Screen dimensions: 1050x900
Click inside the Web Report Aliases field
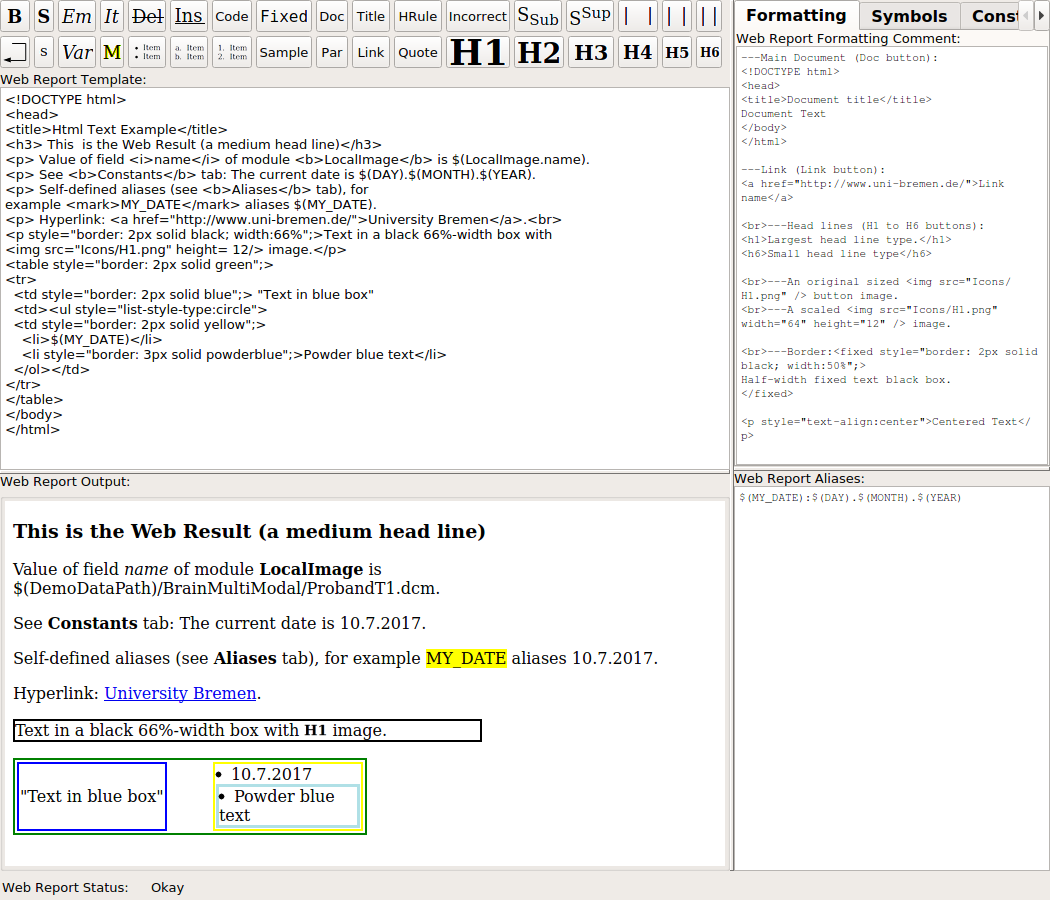point(891,680)
